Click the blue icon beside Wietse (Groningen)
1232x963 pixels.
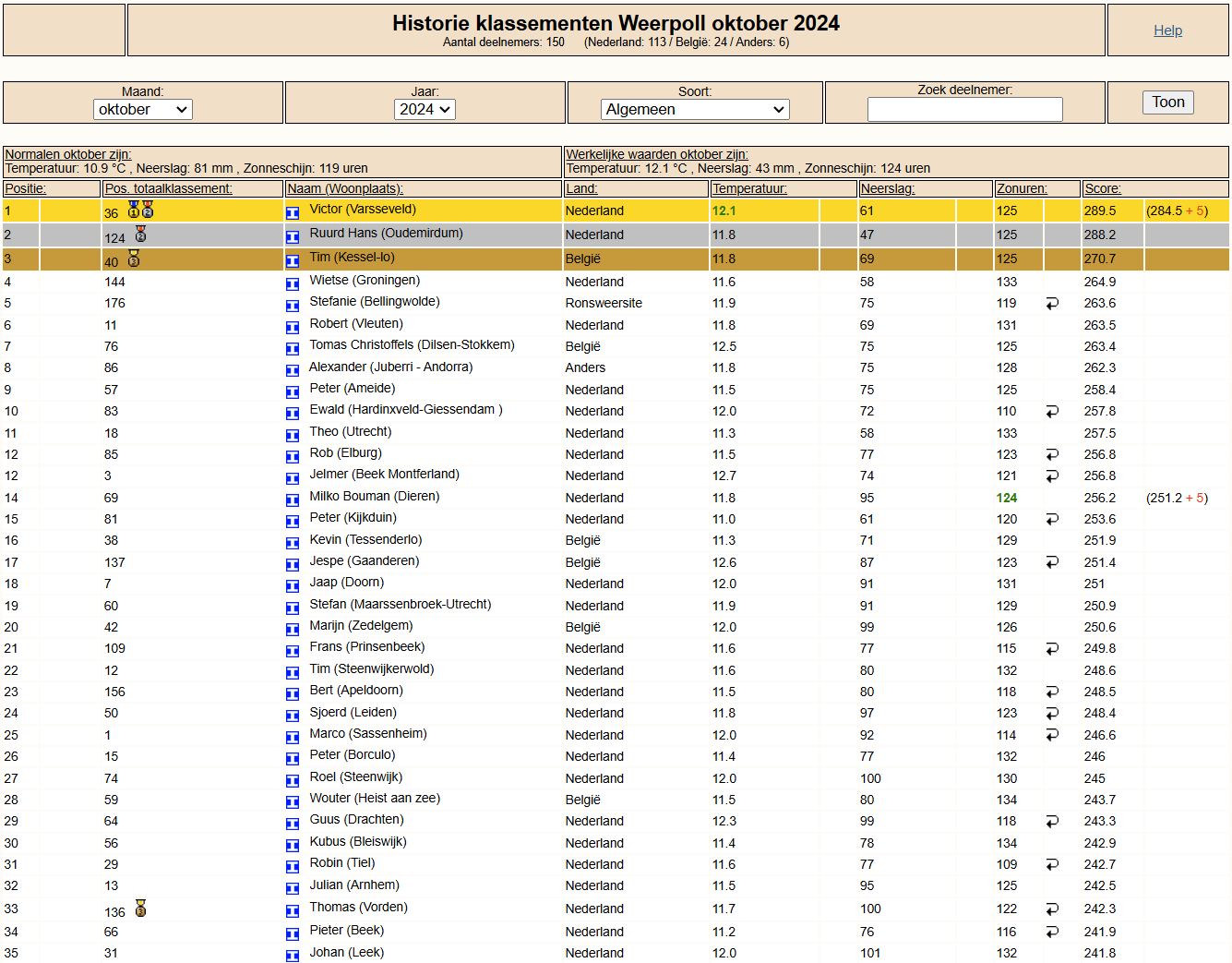[x=293, y=283]
